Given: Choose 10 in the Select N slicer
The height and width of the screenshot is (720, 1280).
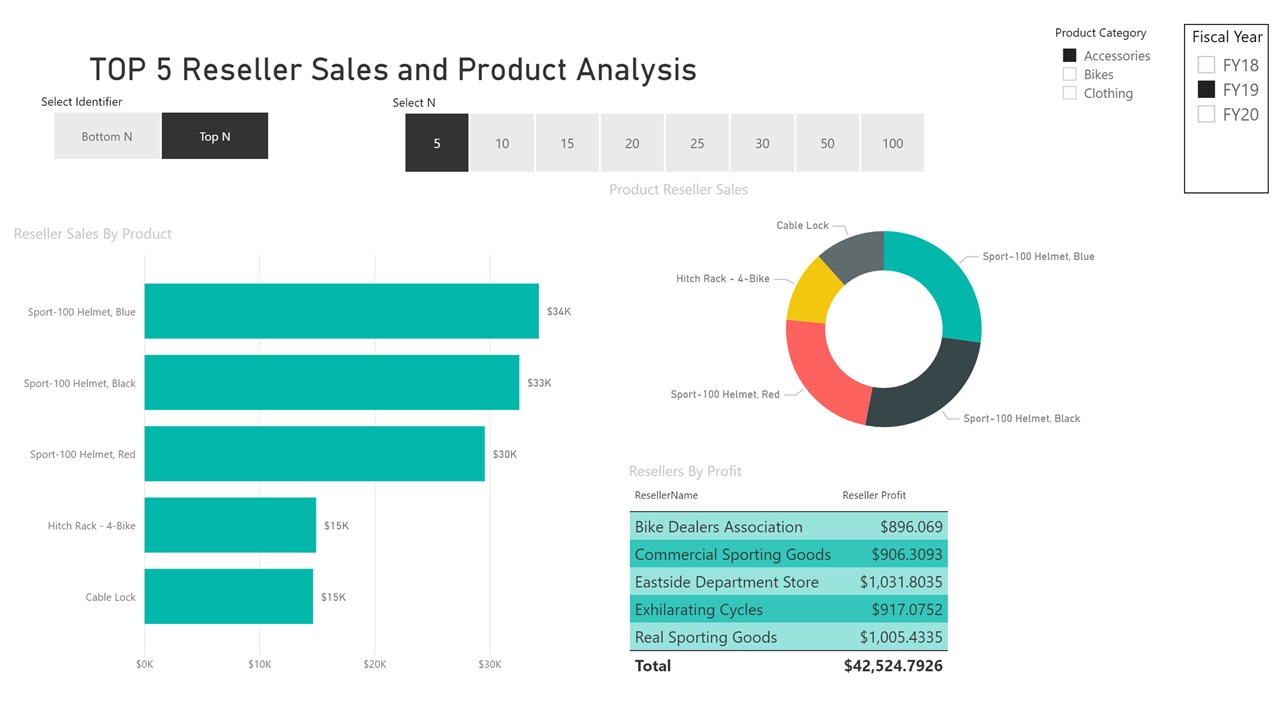Looking at the screenshot, I should 502,143.
